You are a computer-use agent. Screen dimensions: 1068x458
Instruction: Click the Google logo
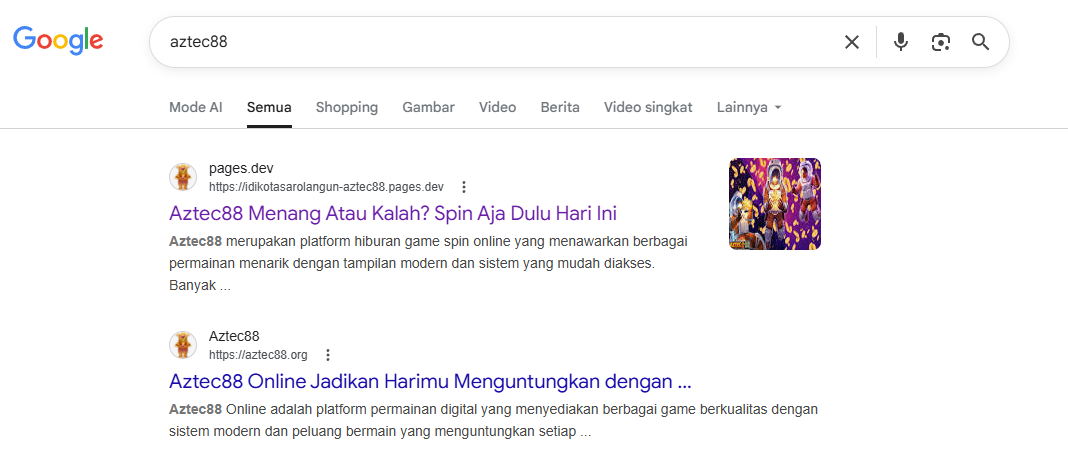coord(58,40)
